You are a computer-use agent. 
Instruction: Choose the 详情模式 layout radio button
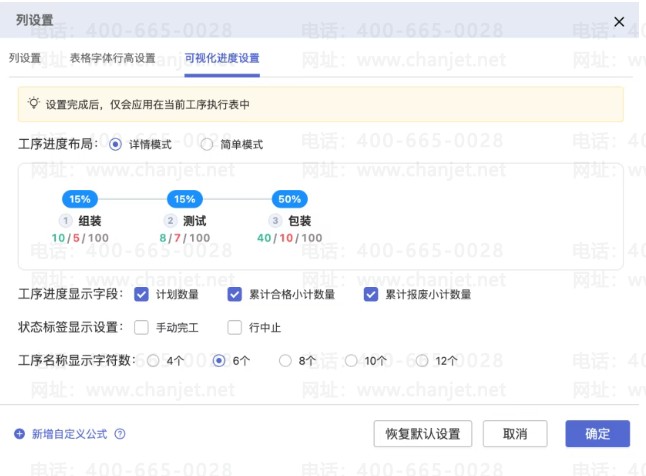coord(115,145)
